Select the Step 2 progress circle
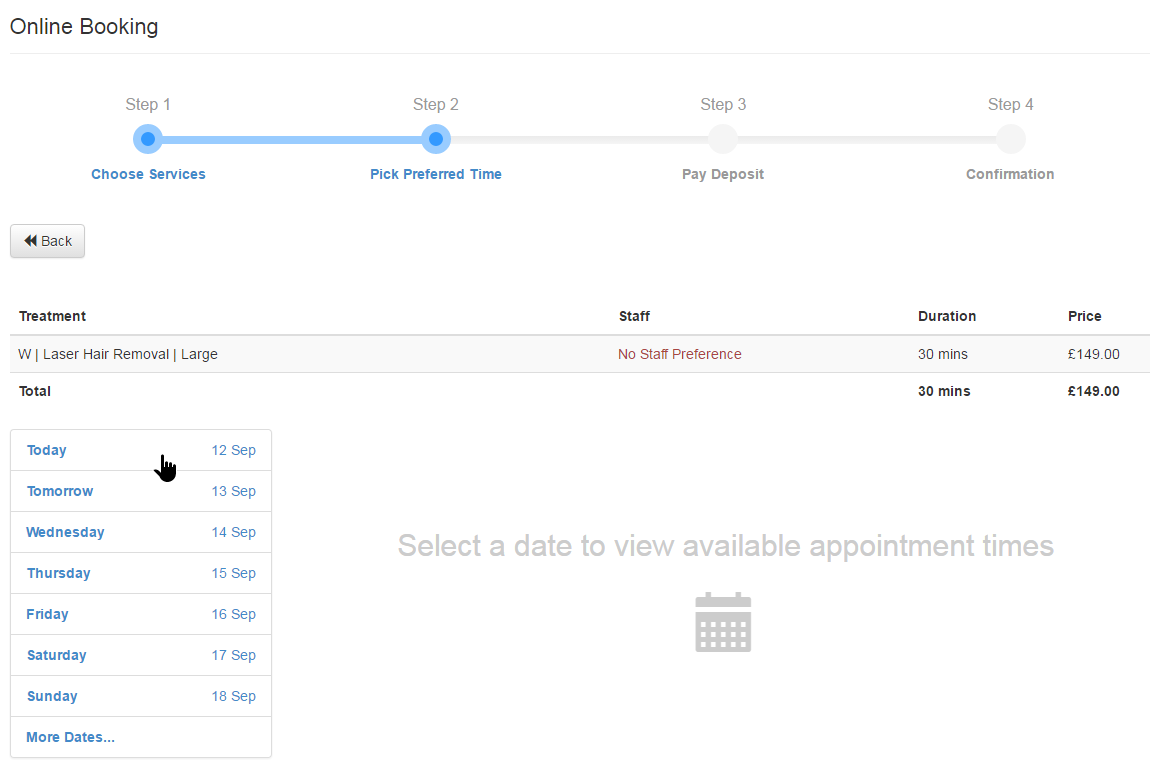 coord(435,139)
